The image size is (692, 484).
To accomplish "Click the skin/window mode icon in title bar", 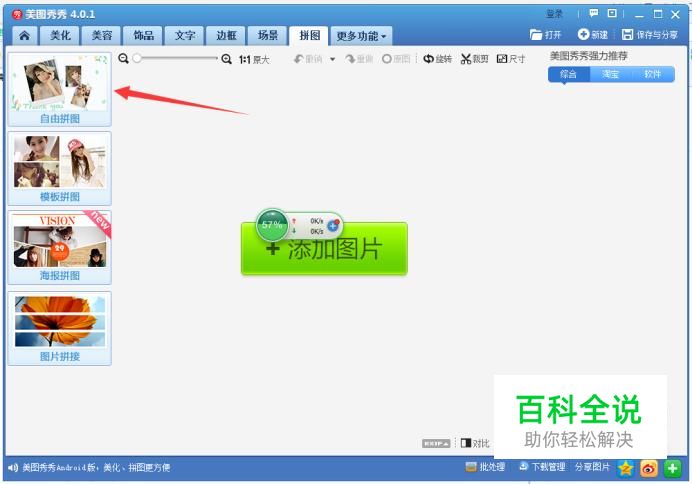I will (x=612, y=14).
